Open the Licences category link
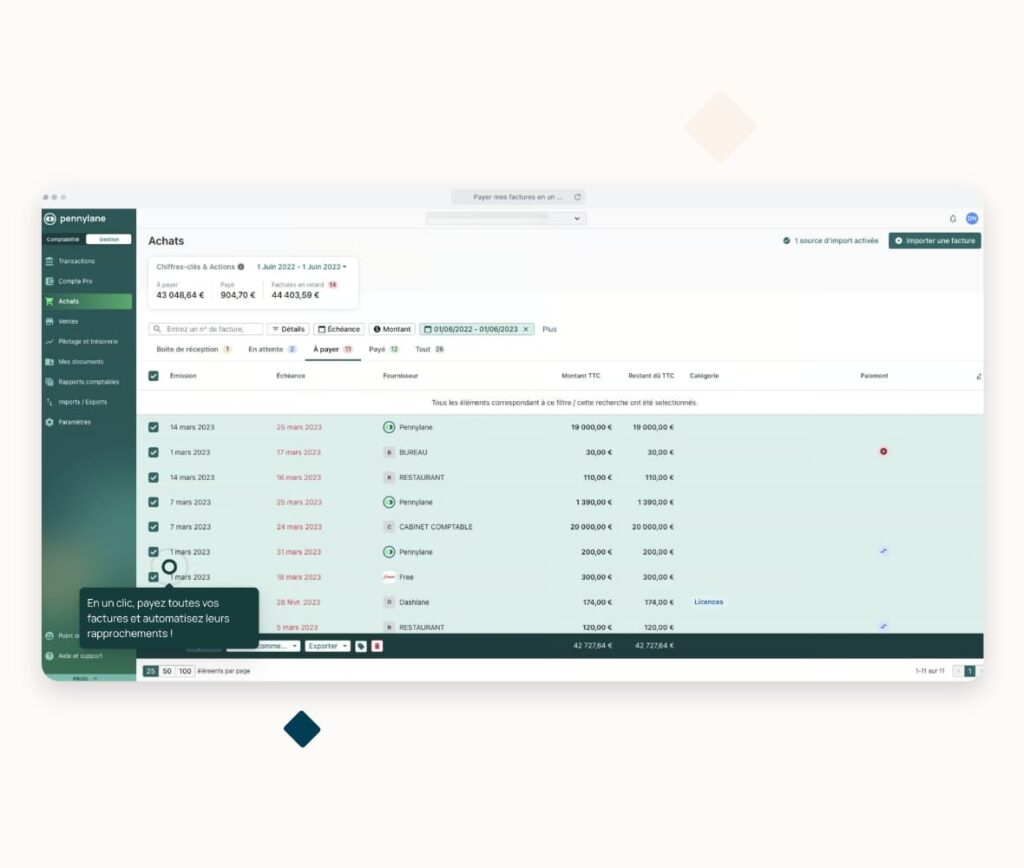This screenshot has width=1024, height=868. tap(709, 602)
